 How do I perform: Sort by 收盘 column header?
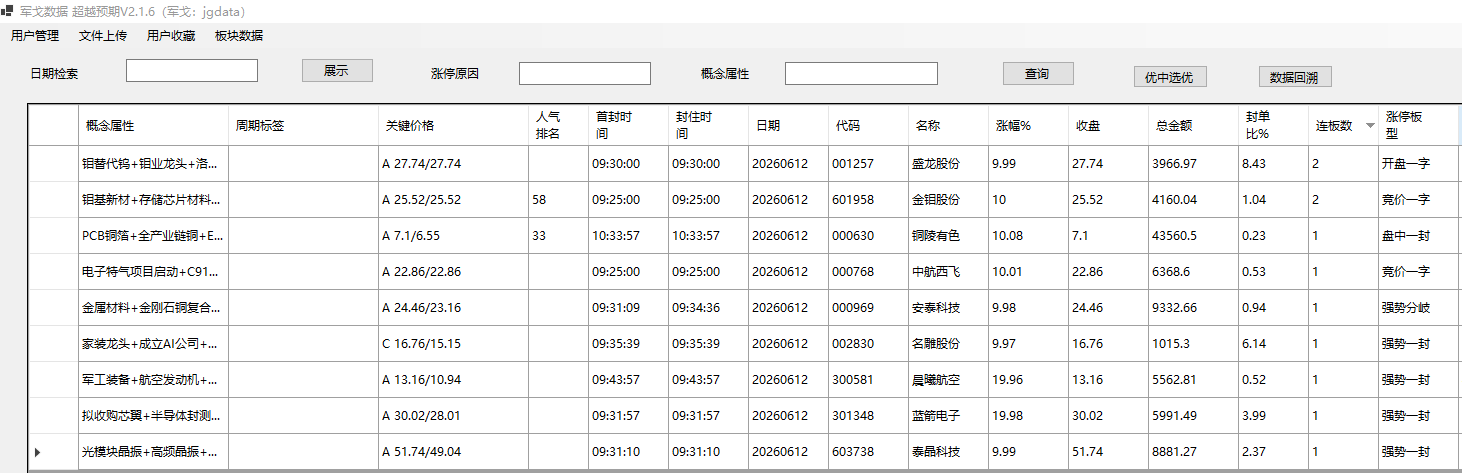[1108, 126]
